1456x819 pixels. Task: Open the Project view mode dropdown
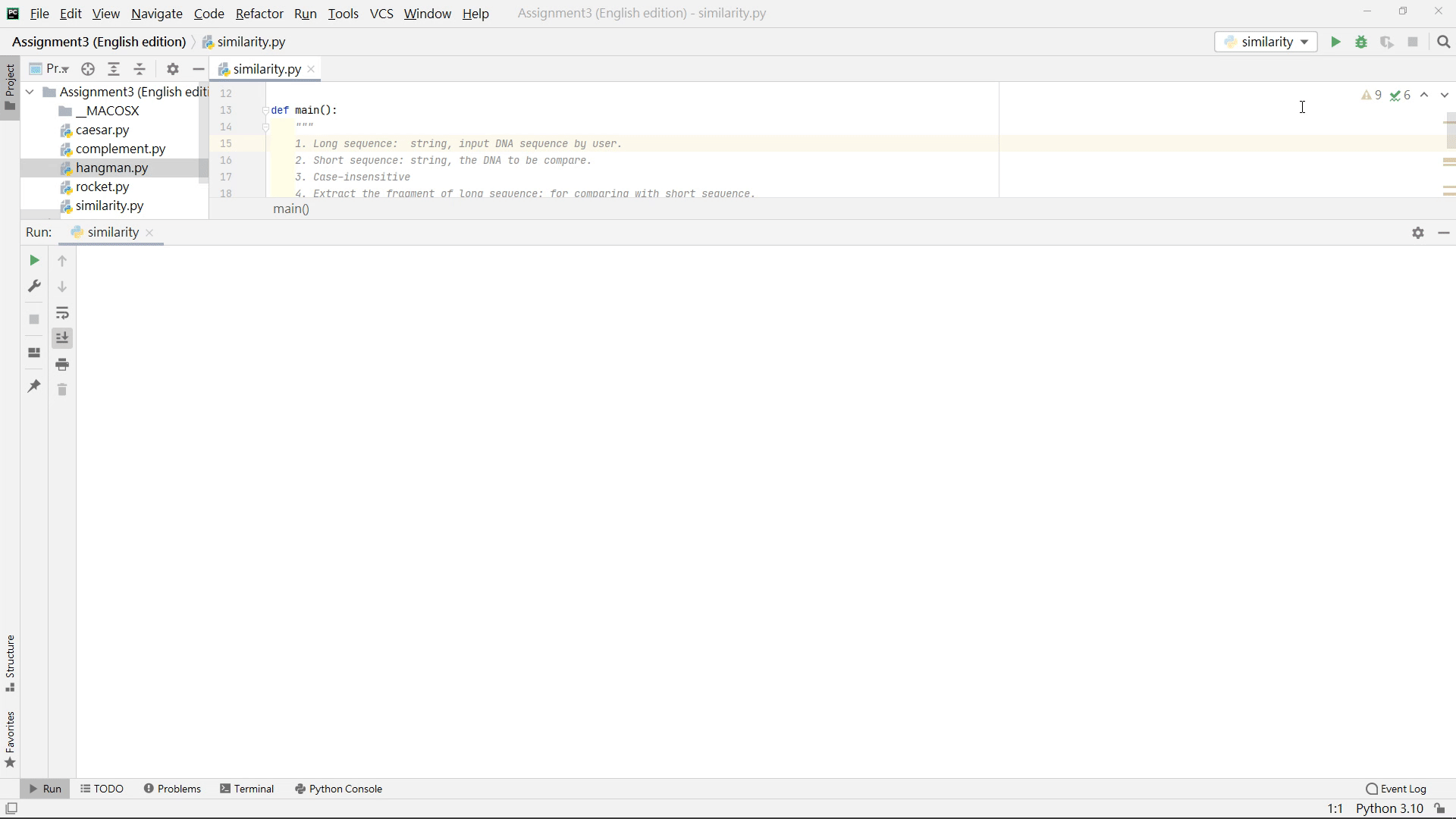click(49, 69)
